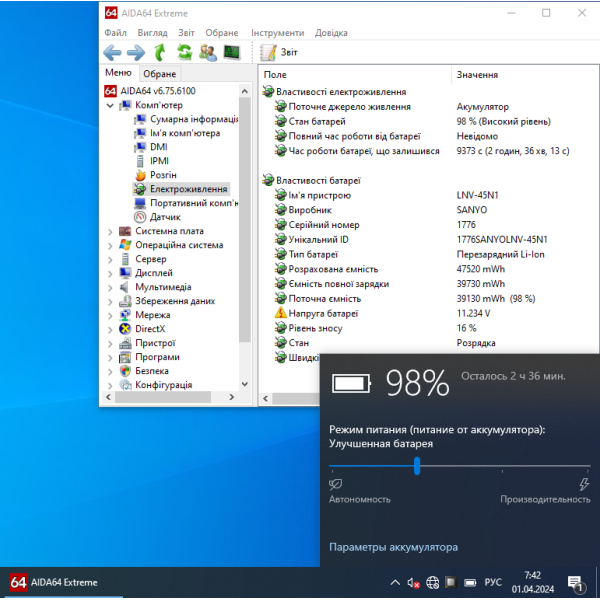This screenshot has height=600, width=600.
Task: Expand the Збереження даних node
Action: tap(110, 302)
